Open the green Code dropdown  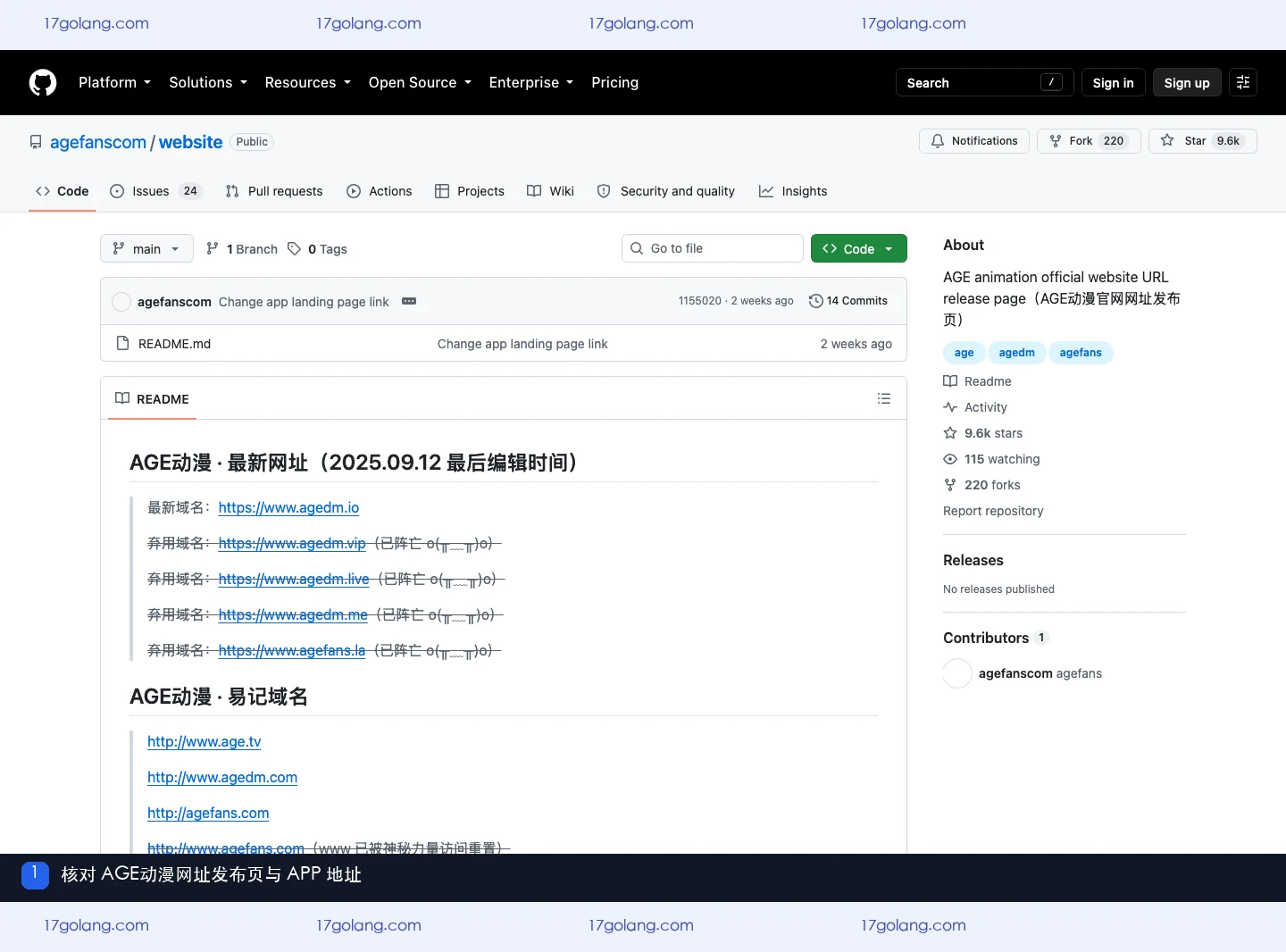(859, 248)
